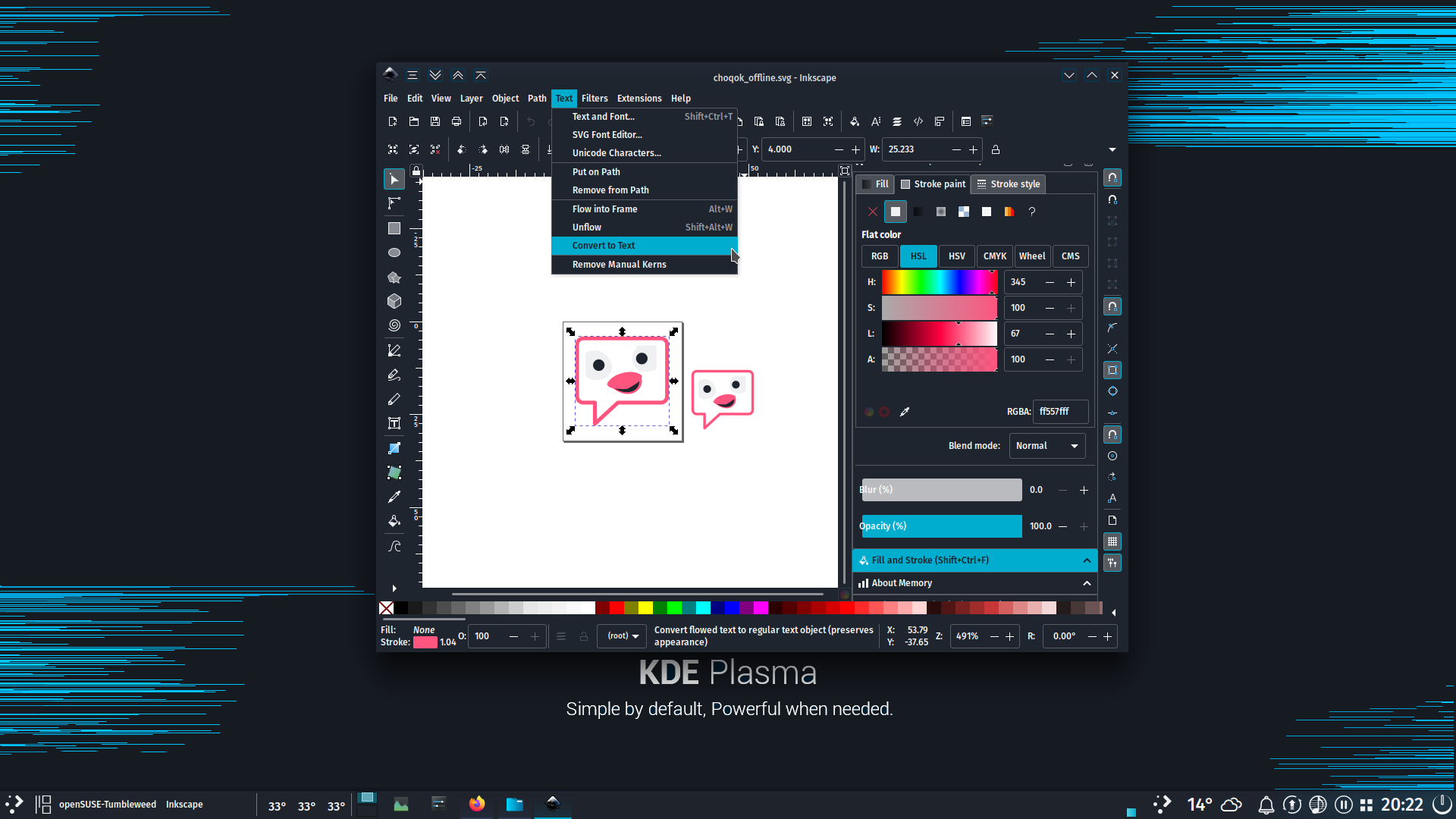1456x819 pixels.
Task: Pick color with the eyedropper in Fill panel
Action: (904, 412)
